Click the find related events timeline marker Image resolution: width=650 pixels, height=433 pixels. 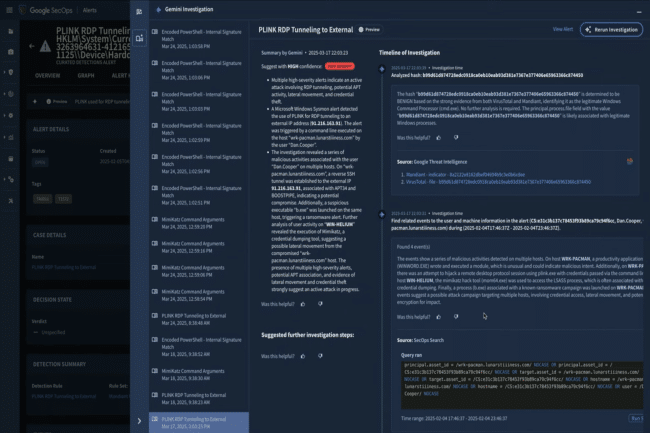[x=382, y=214]
